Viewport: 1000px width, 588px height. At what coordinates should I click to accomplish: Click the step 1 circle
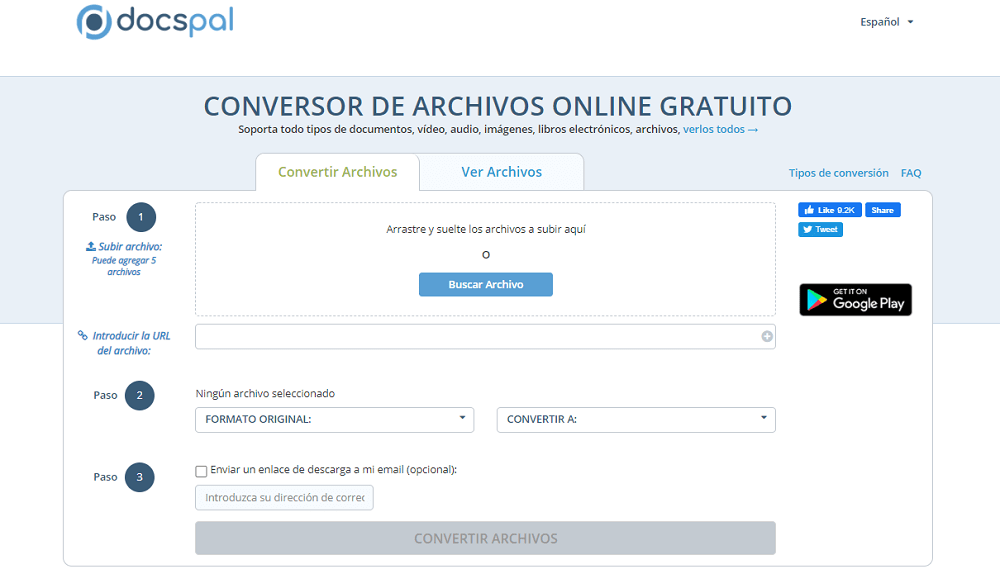point(141,217)
